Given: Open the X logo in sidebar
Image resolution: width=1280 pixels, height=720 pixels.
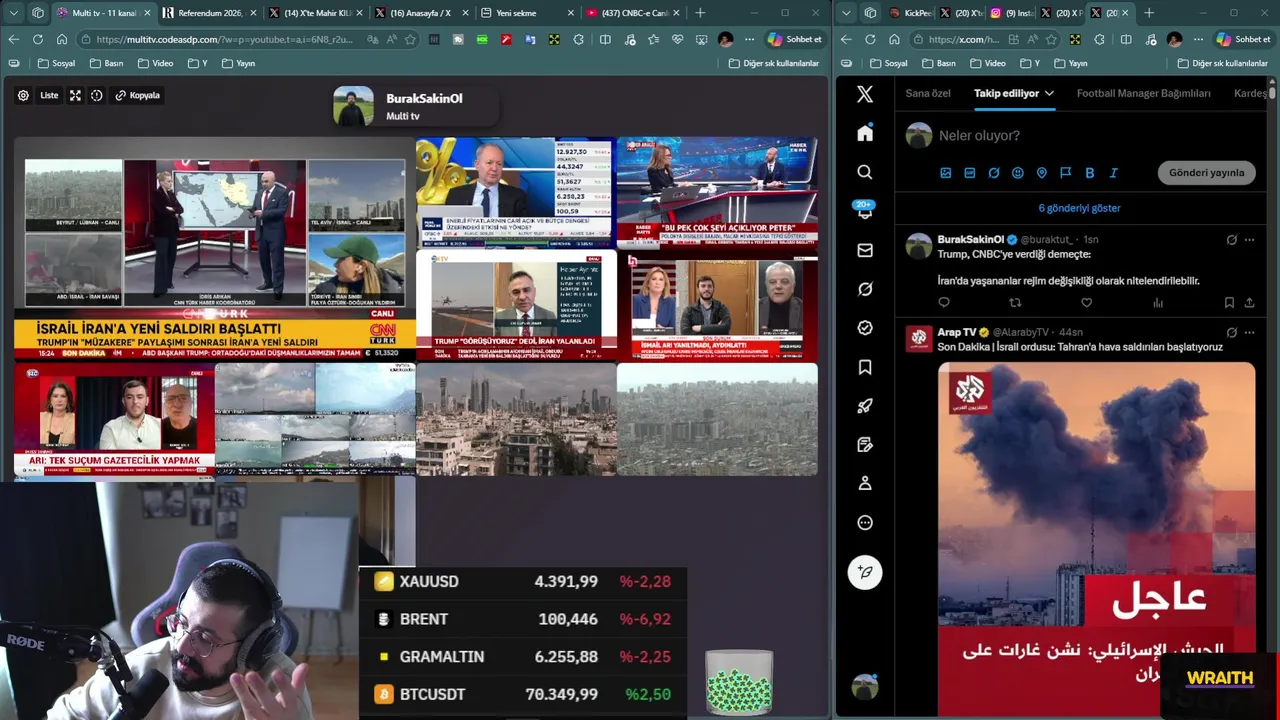Looking at the screenshot, I should click(865, 94).
